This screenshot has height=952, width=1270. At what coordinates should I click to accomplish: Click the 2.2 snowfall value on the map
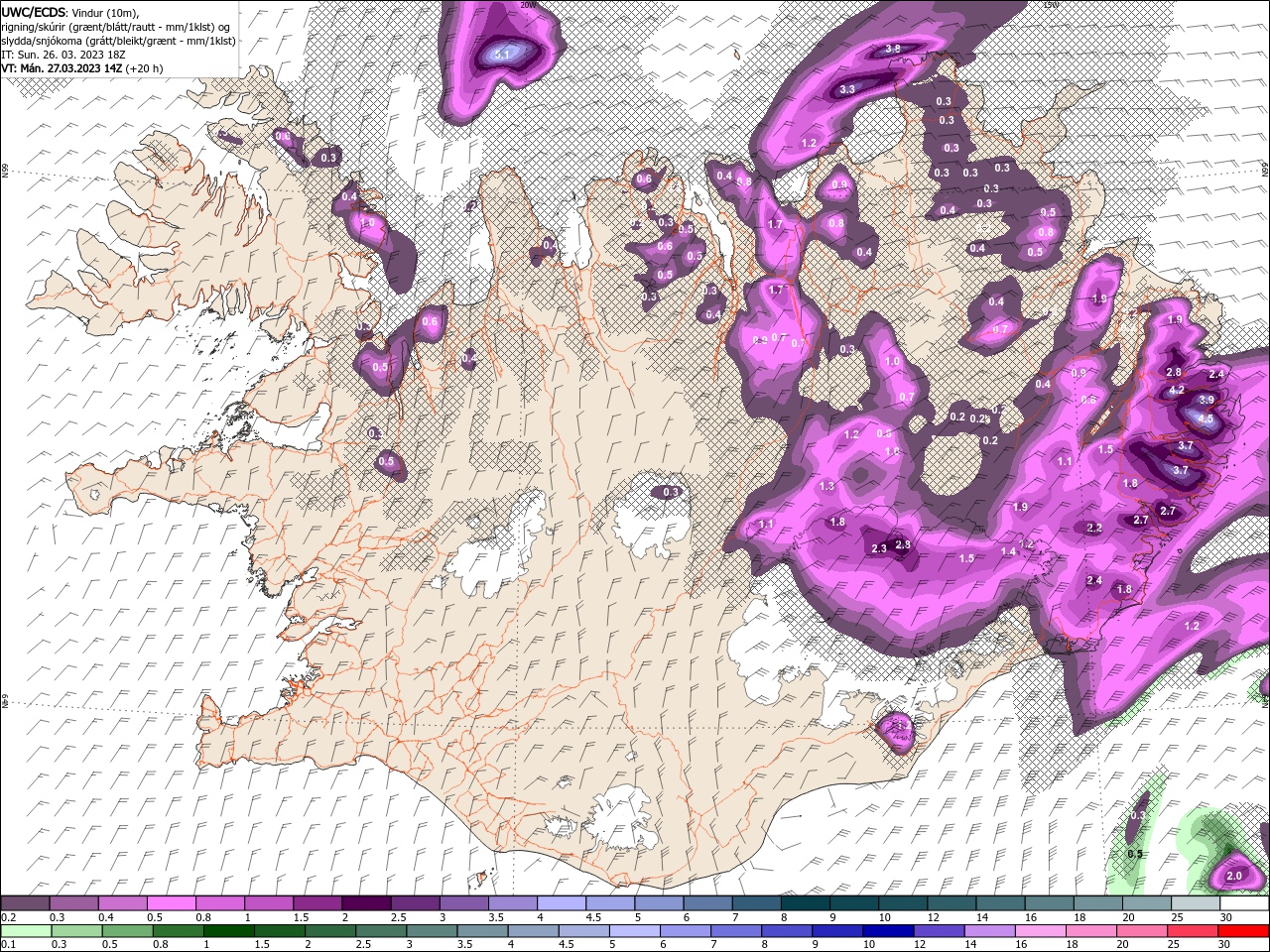(x=1094, y=529)
